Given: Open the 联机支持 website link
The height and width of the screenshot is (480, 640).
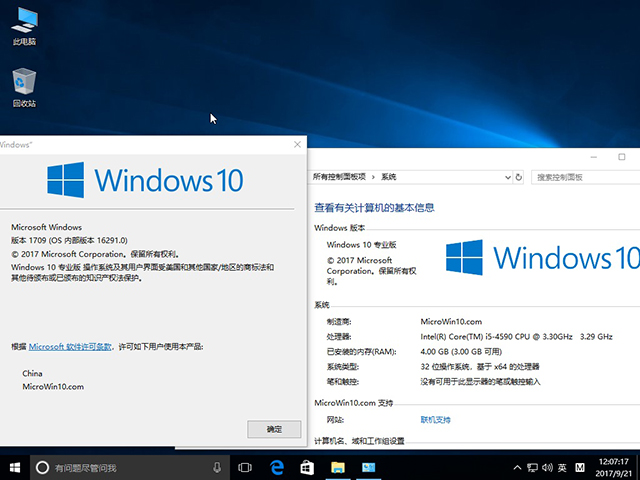Looking at the screenshot, I should pos(436,420).
